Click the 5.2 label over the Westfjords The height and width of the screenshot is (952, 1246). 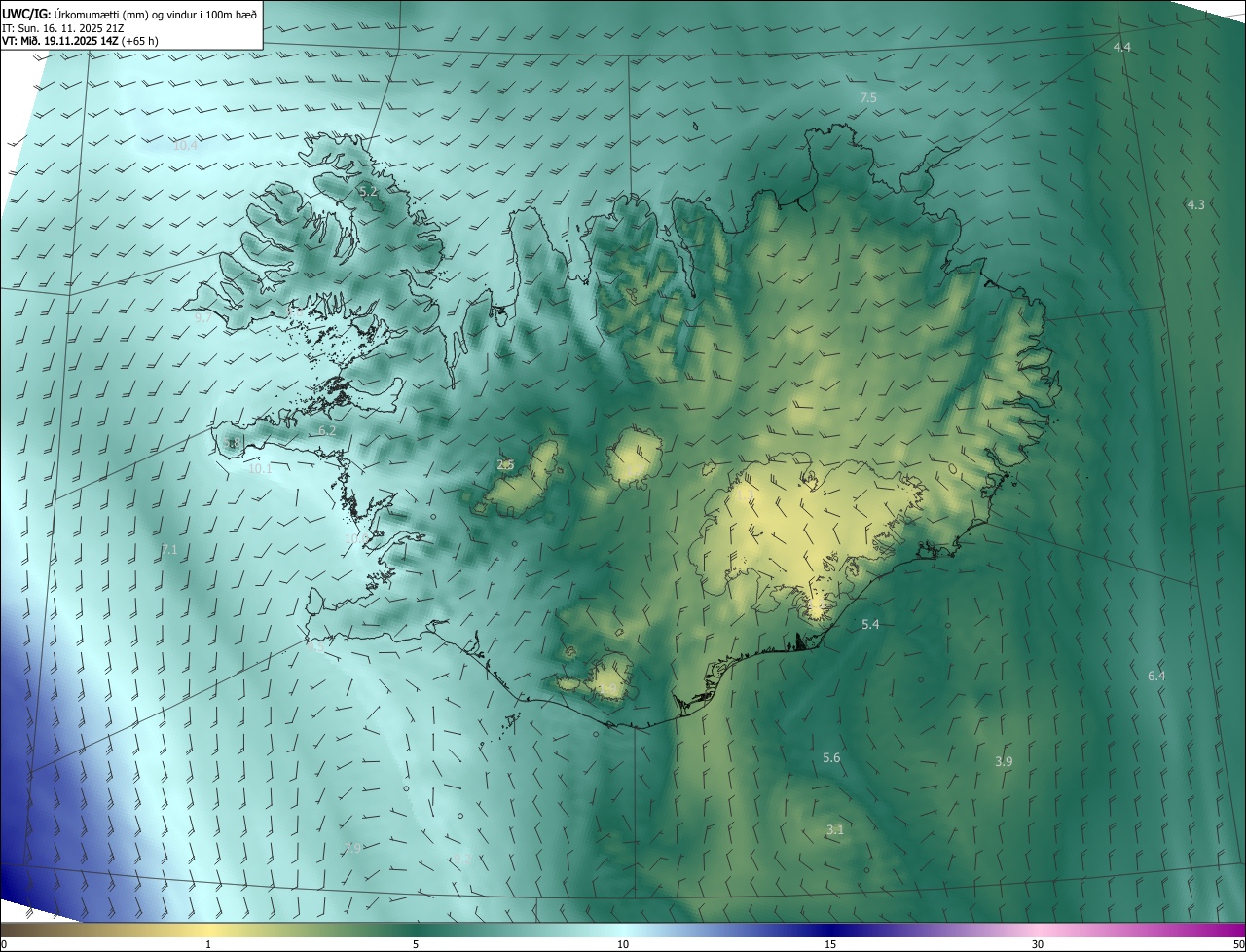click(368, 192)
